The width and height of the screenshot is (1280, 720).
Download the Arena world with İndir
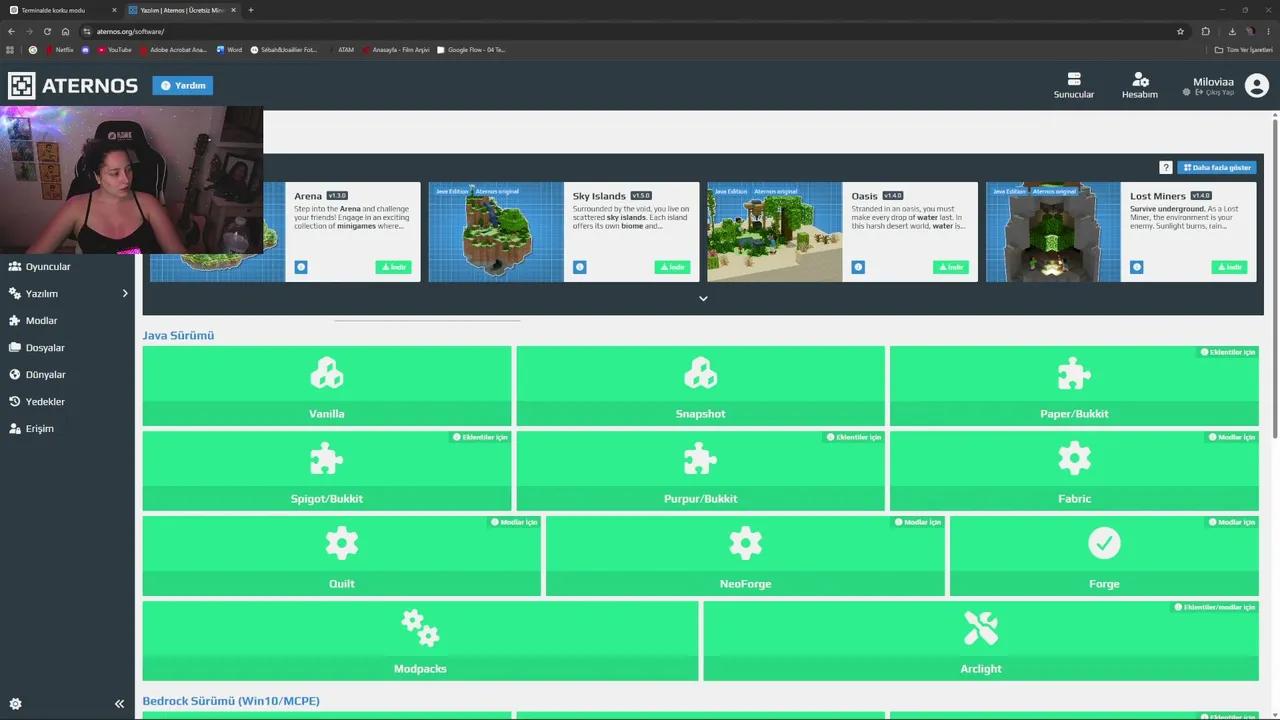click(x=393, y=267)
